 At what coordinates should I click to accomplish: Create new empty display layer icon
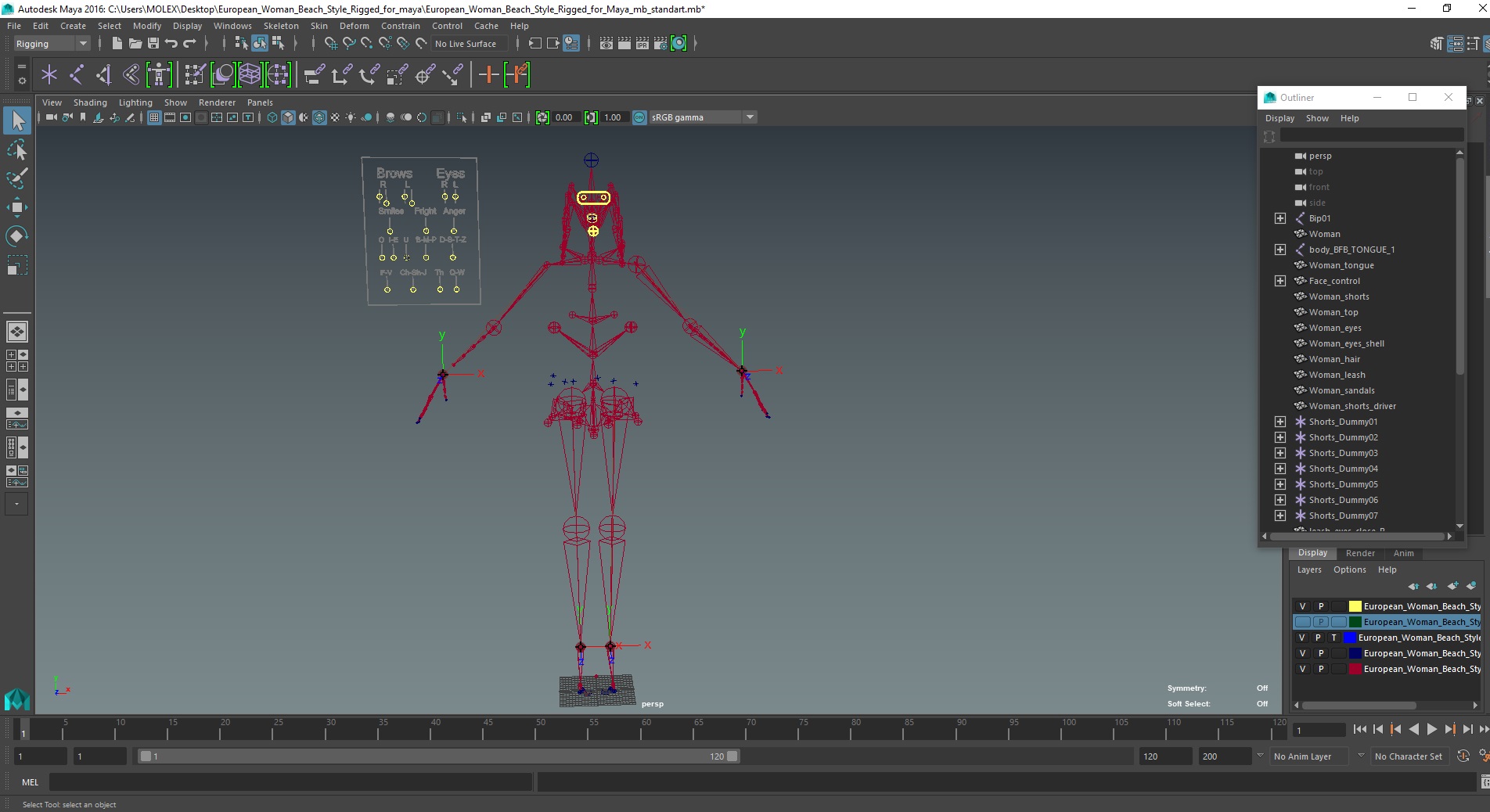(1453, 586)
